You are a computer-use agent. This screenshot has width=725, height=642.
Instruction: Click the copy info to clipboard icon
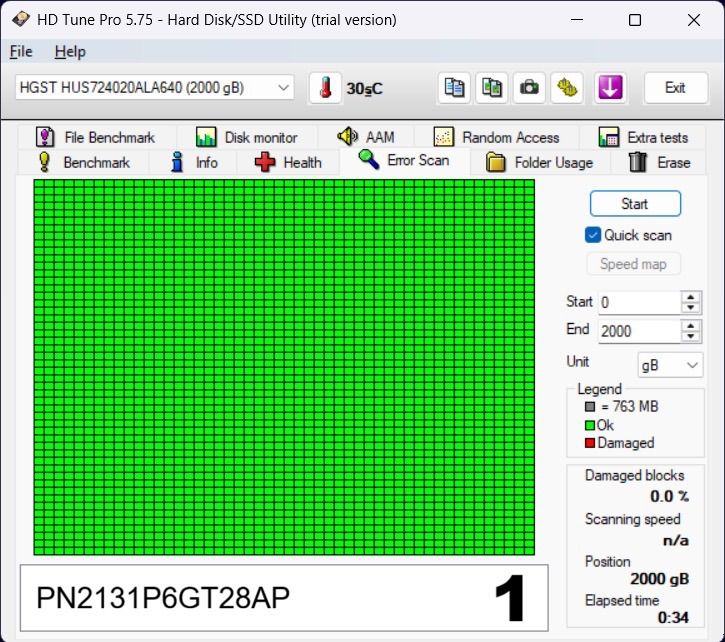pos(454,88)
